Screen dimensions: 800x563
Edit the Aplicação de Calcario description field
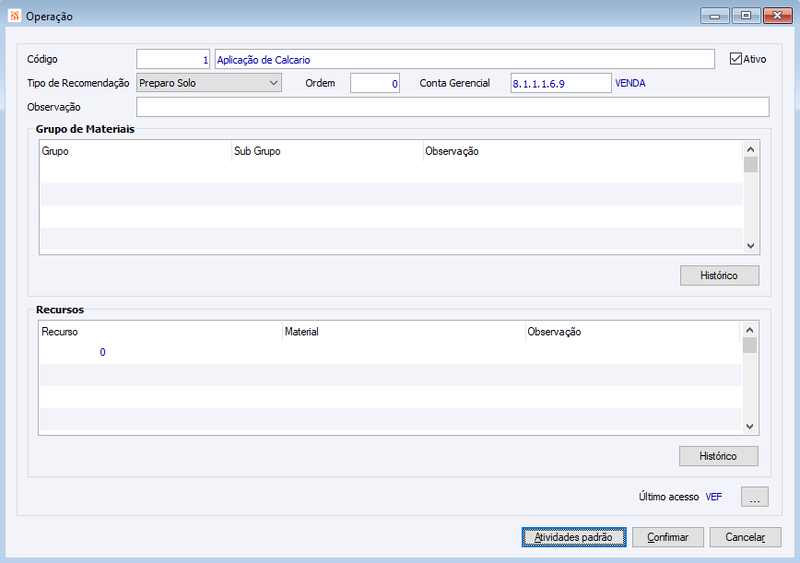pos(464,59)
